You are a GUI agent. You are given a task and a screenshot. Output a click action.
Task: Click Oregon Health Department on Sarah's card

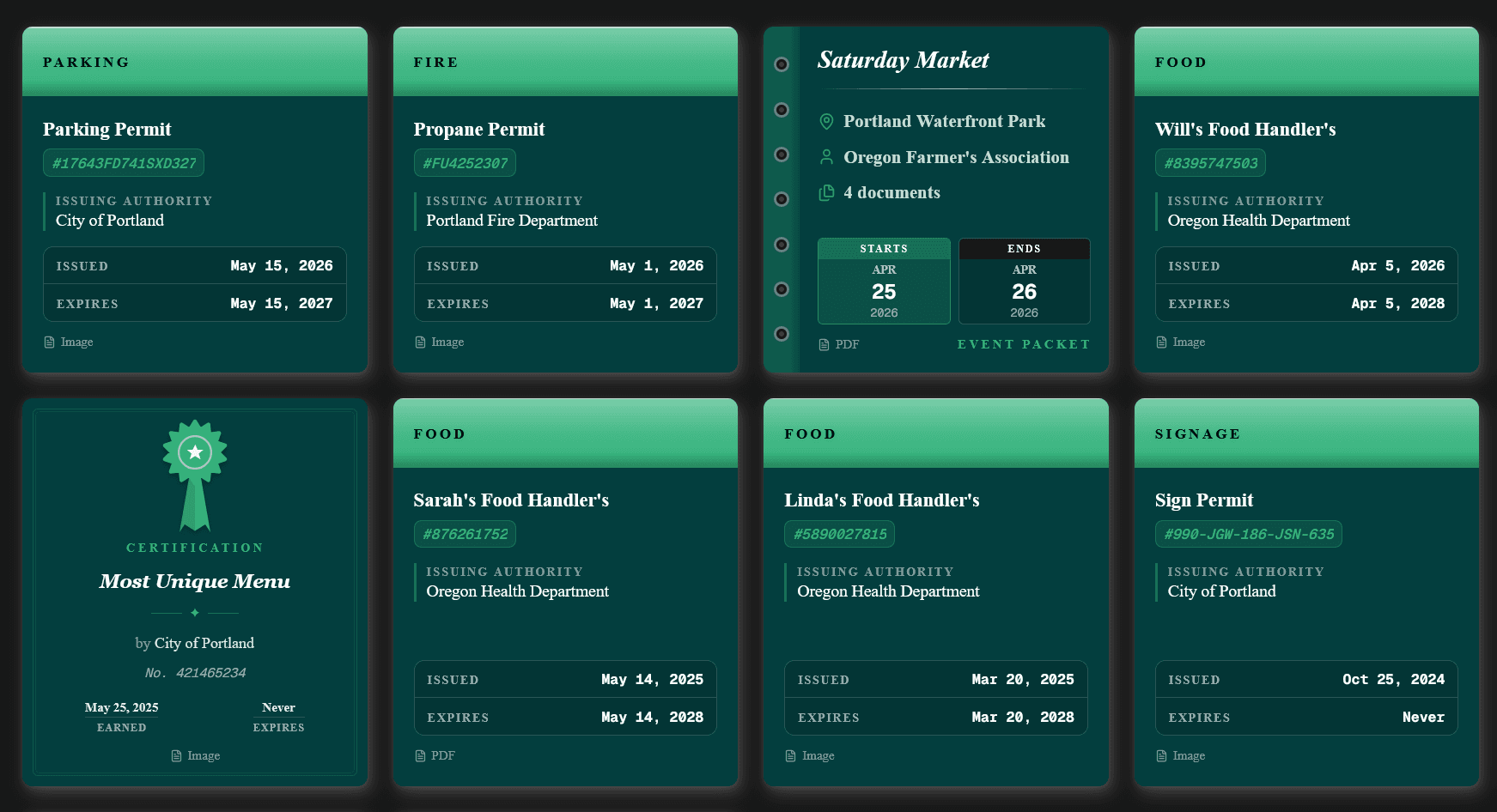click(x=517, y=591)
